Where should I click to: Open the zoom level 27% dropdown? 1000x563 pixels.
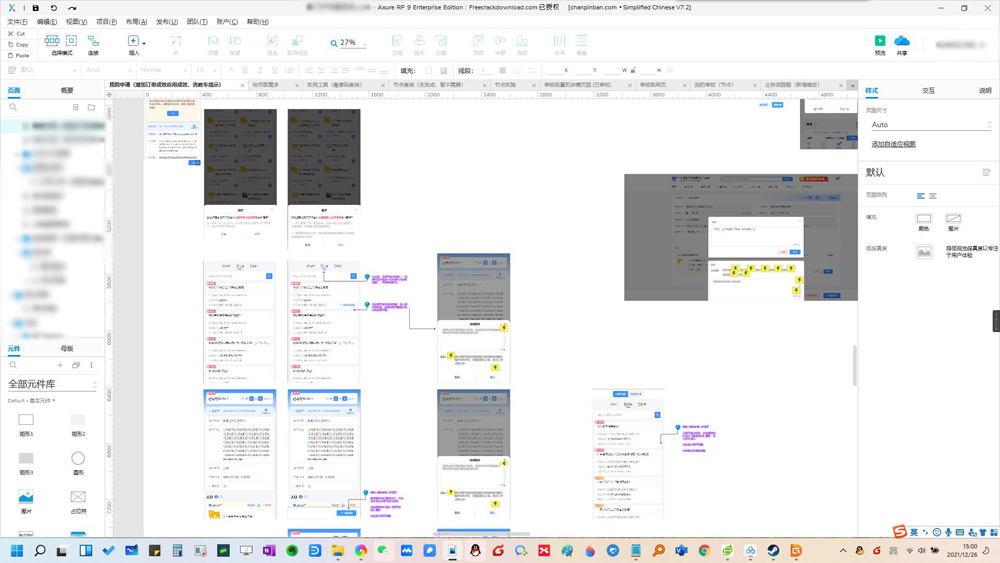(349, 43)
